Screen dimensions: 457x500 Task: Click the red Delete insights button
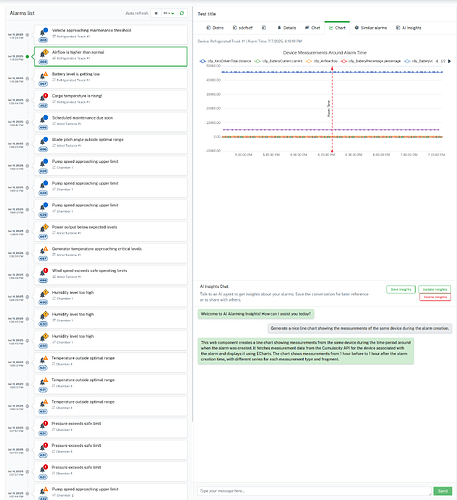pos(435,297)
